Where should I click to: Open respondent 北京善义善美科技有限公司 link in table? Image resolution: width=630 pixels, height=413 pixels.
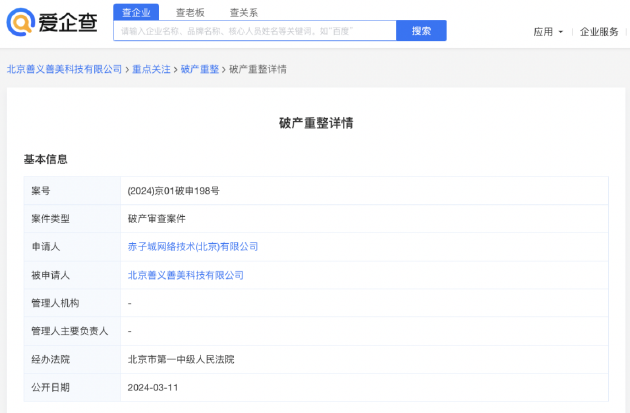tap(186, 275)
